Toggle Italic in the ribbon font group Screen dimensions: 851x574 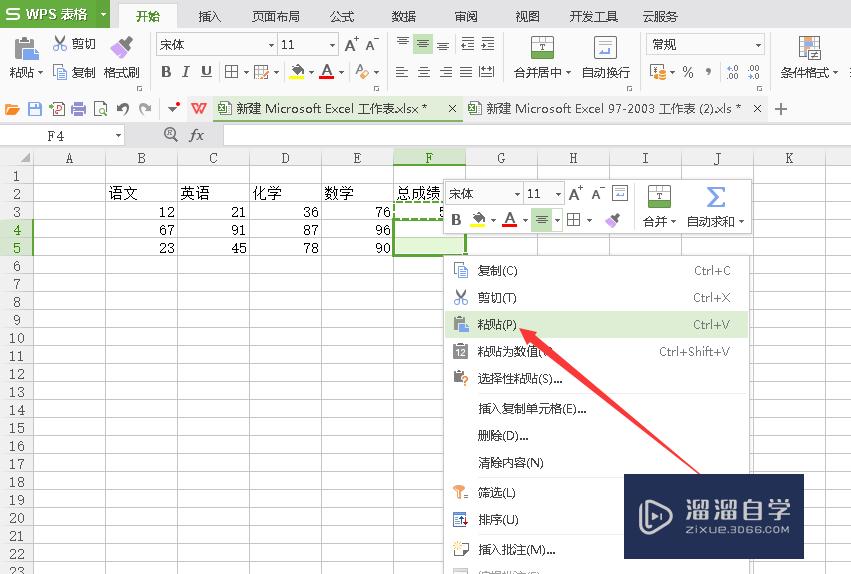coord(186,72)
